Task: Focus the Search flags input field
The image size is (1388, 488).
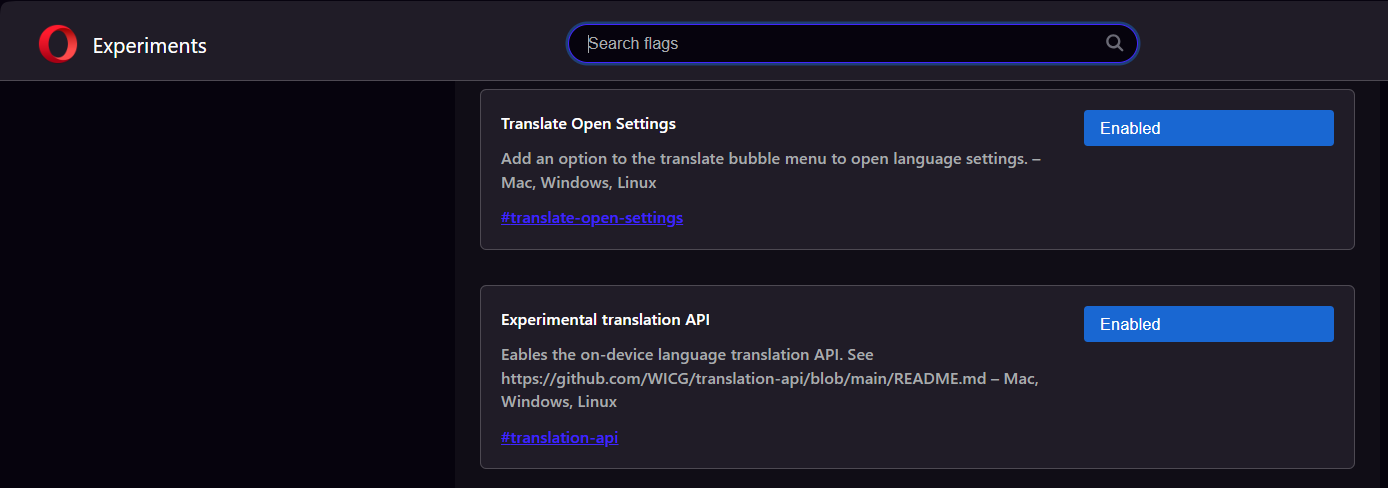Action: (x=852, y=43)
